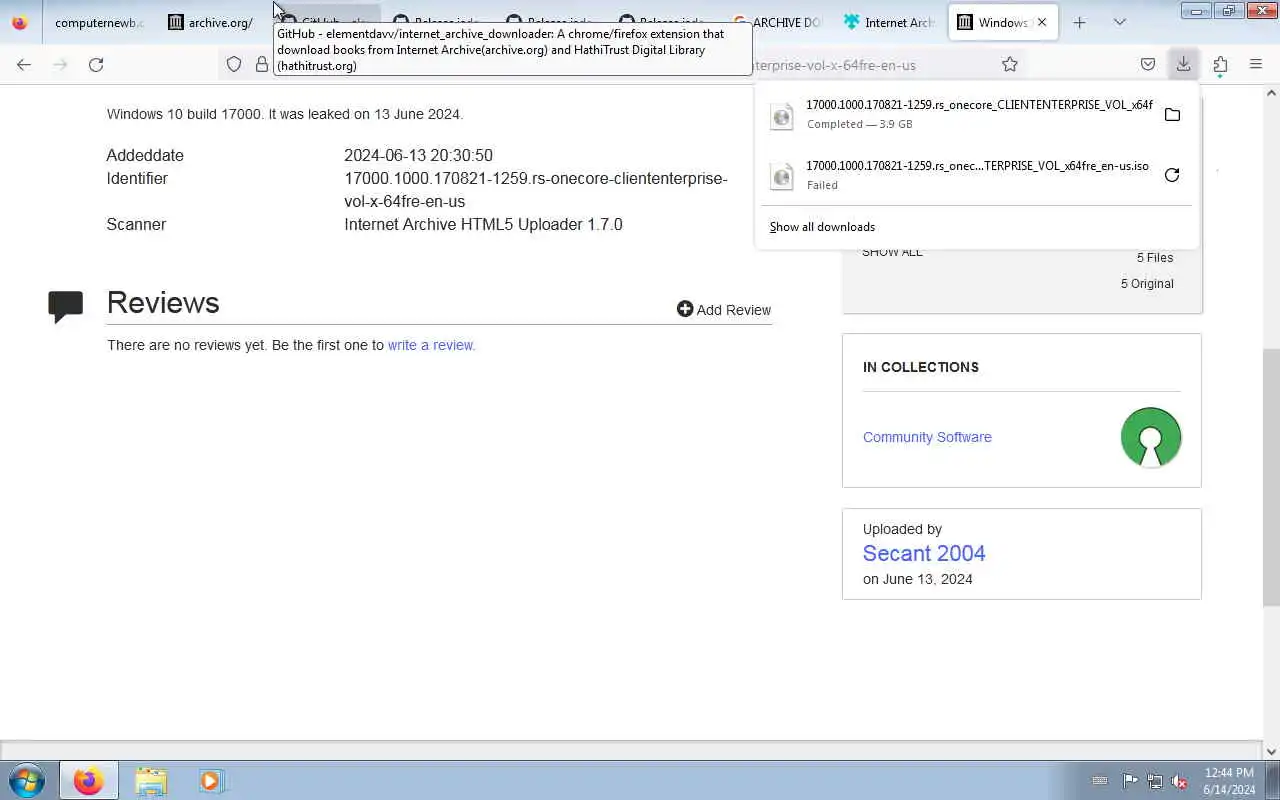Open the Windows Start menu
This screenshot has width=1280, height=800.
point(27,780)
